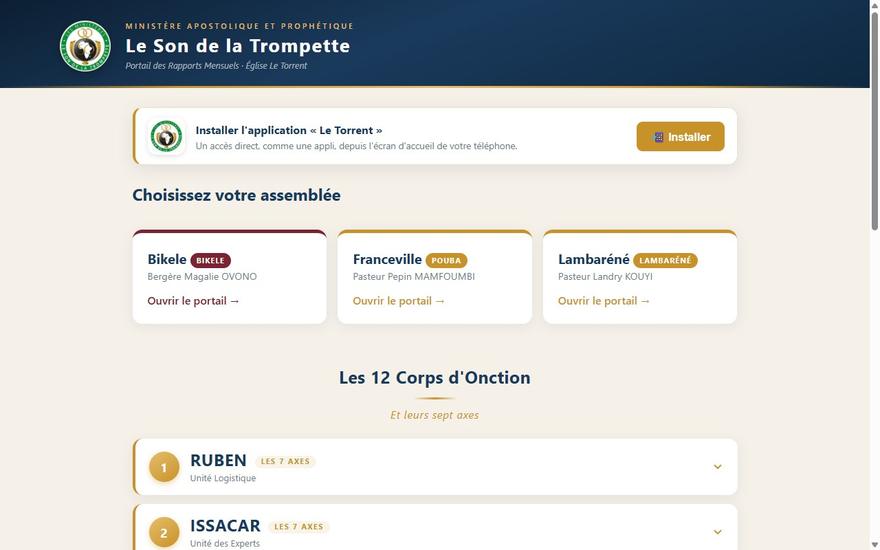Click the ISSACAR heading

tap(225, 526)
